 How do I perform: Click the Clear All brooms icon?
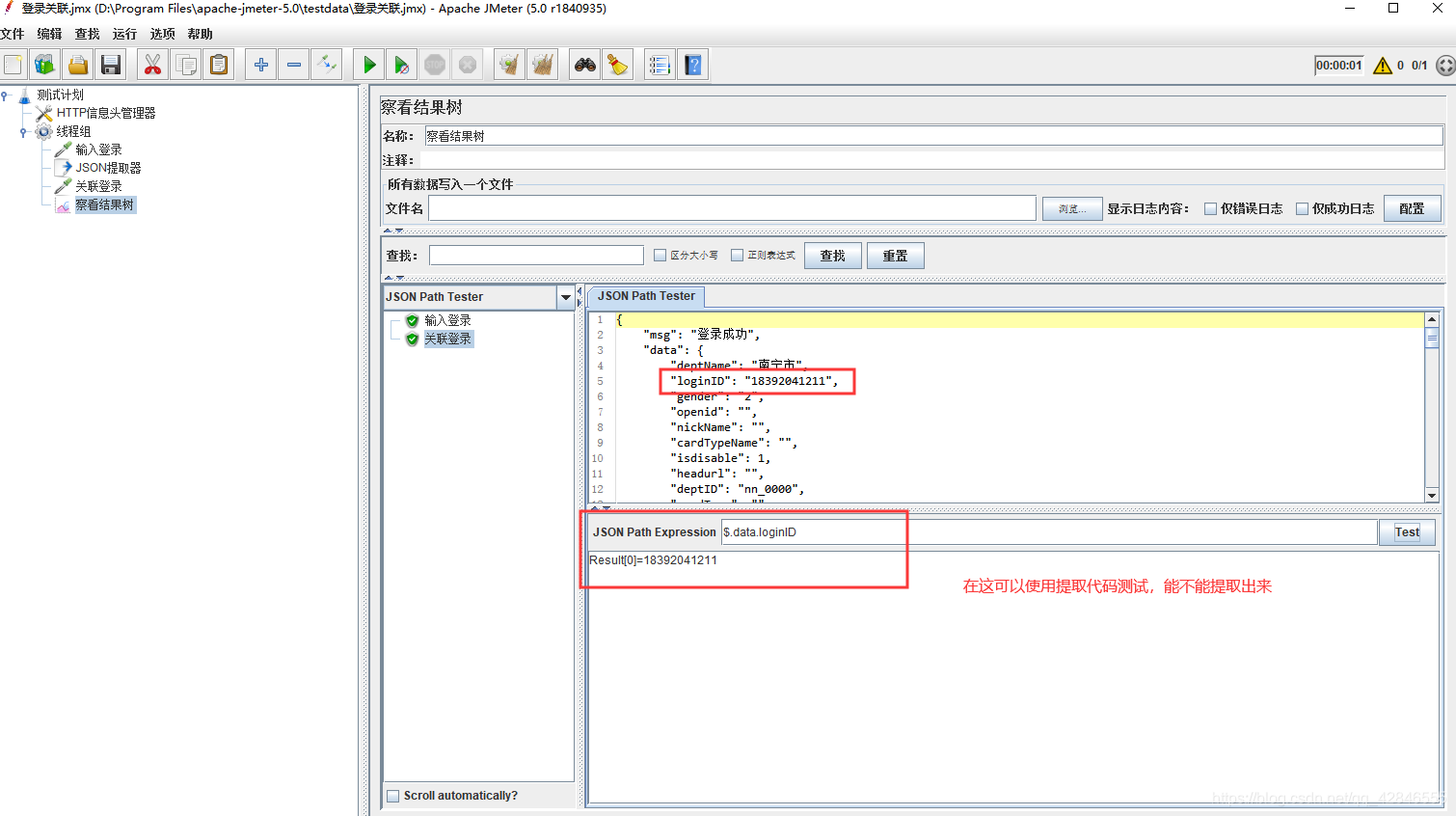[543, 65]
